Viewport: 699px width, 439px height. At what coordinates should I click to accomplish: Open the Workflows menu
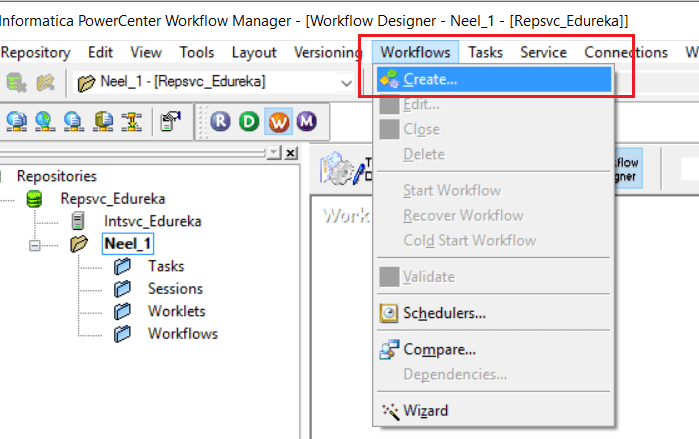415,53
